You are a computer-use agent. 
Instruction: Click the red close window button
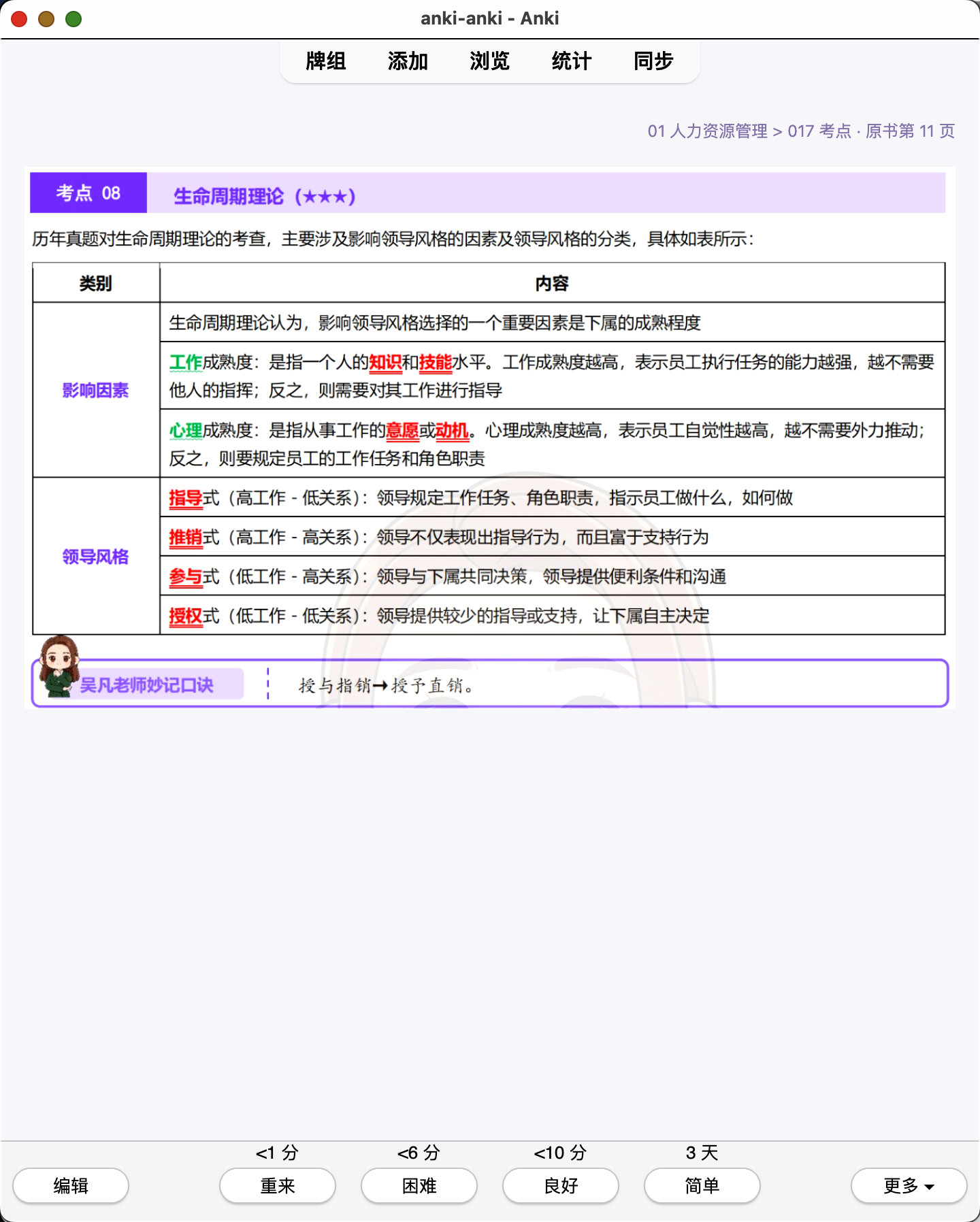pyautogui.click(x=19, y=19)
